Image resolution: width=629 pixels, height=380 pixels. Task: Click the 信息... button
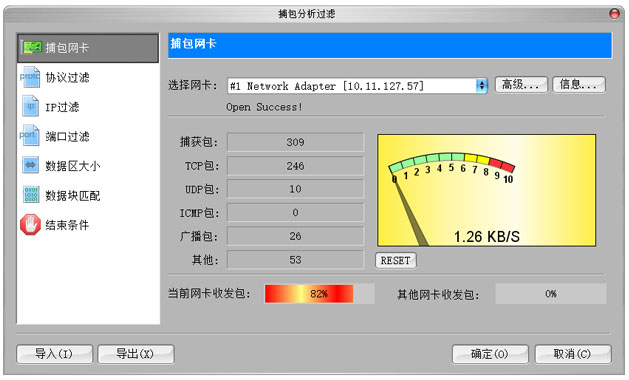578,85
